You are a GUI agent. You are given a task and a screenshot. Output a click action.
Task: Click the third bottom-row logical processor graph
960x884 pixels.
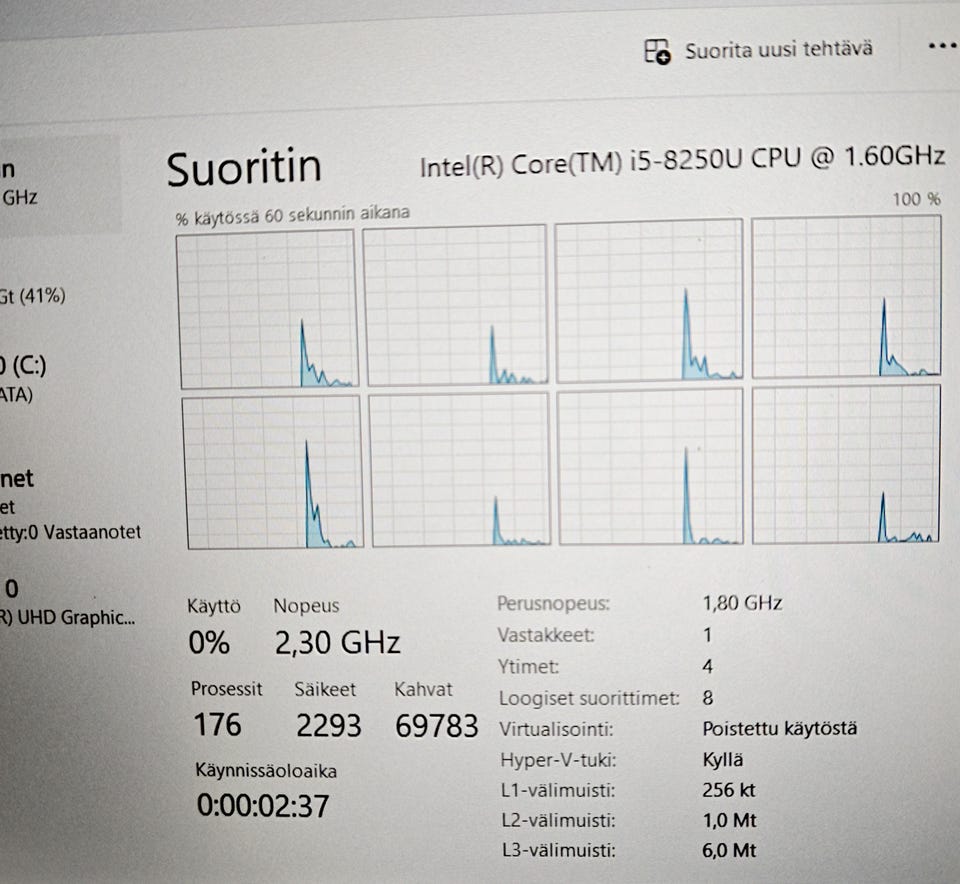(x=651, y=466)
